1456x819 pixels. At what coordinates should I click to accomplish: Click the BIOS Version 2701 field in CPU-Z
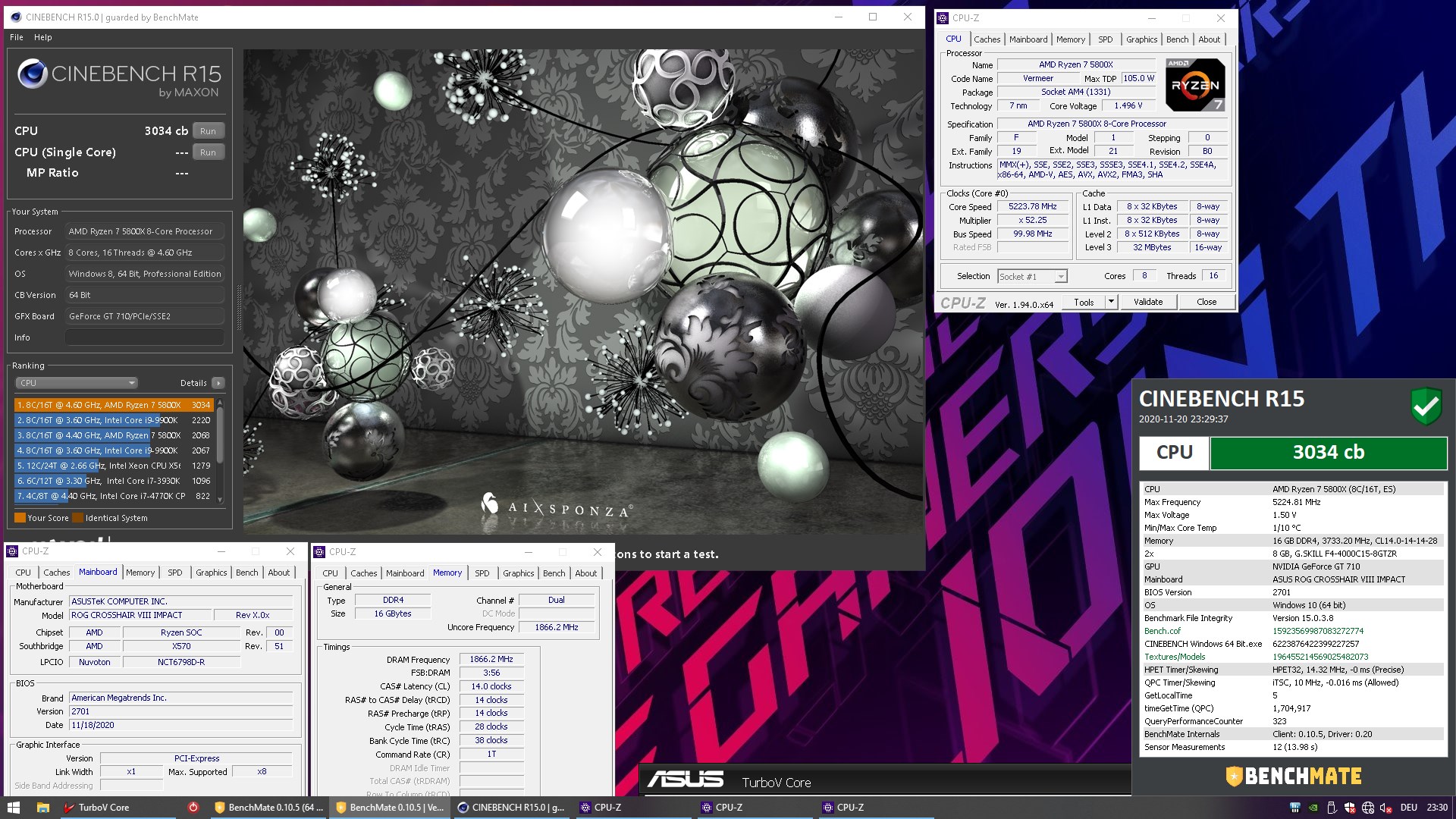tap(180, 711)
